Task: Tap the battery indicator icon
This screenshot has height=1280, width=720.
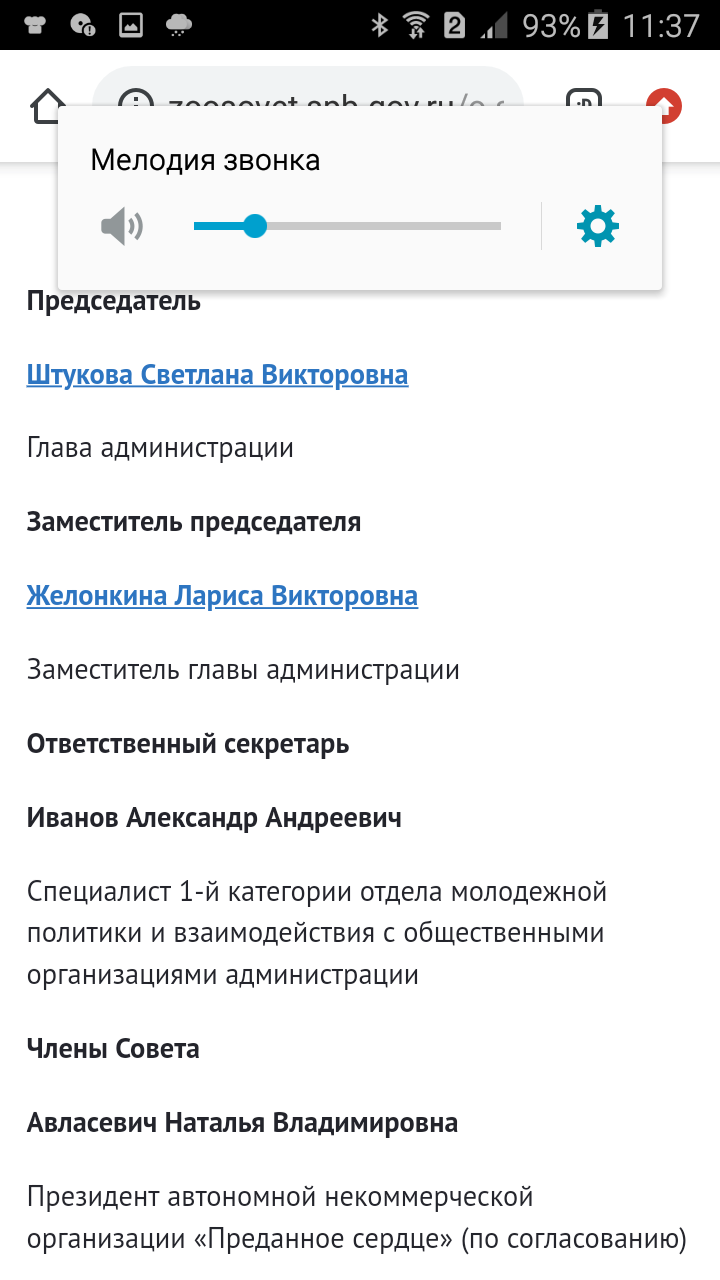Action: [x=598, y=25]
